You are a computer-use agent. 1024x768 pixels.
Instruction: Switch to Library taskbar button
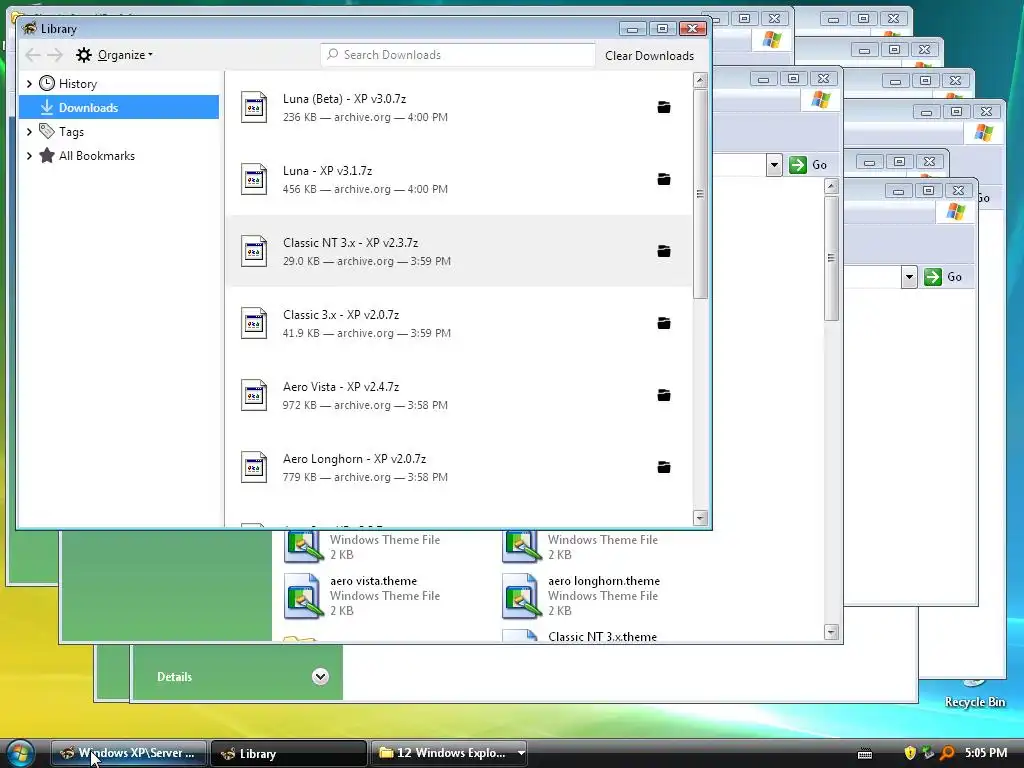tap(289, 753)
